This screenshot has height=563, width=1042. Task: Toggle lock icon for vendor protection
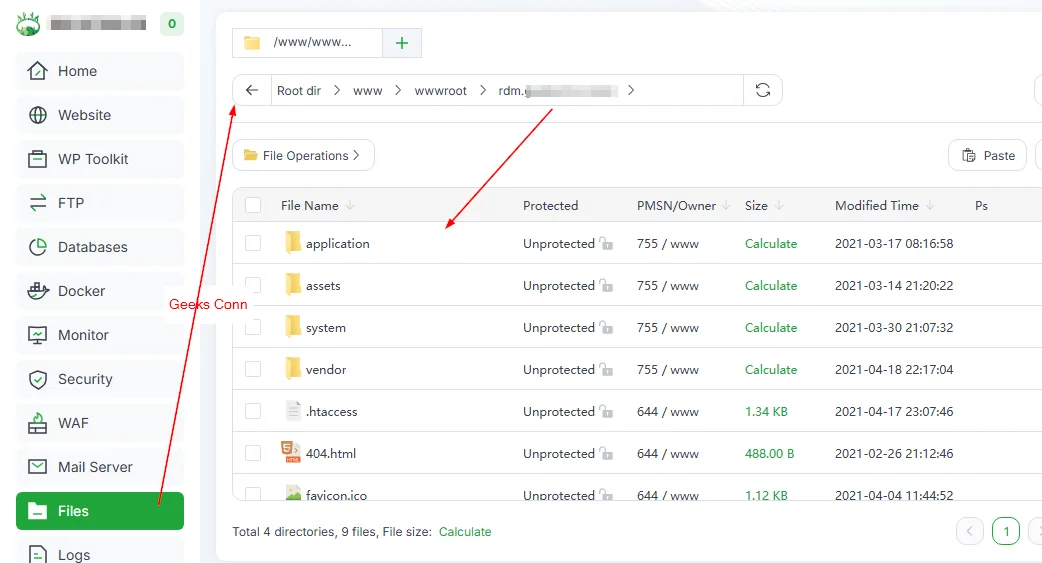605,369
